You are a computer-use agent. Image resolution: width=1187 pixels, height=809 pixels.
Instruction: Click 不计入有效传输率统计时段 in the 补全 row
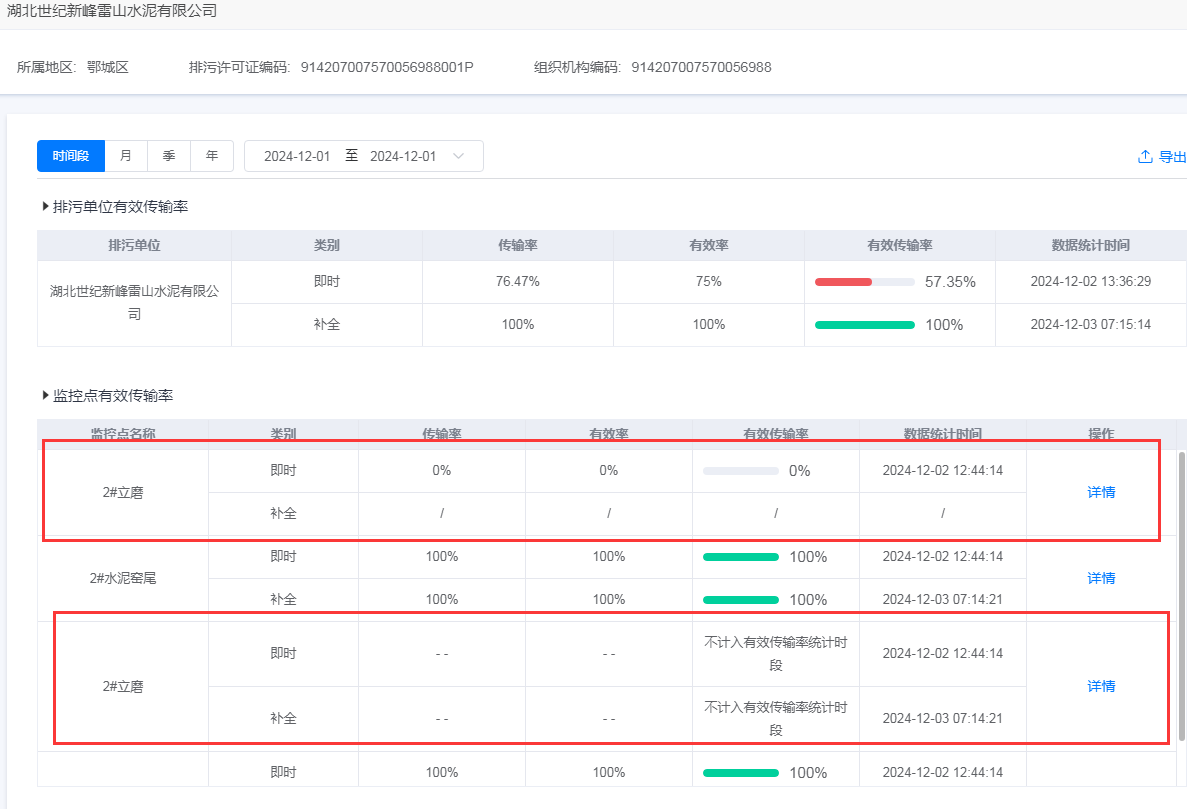point(775,719)
